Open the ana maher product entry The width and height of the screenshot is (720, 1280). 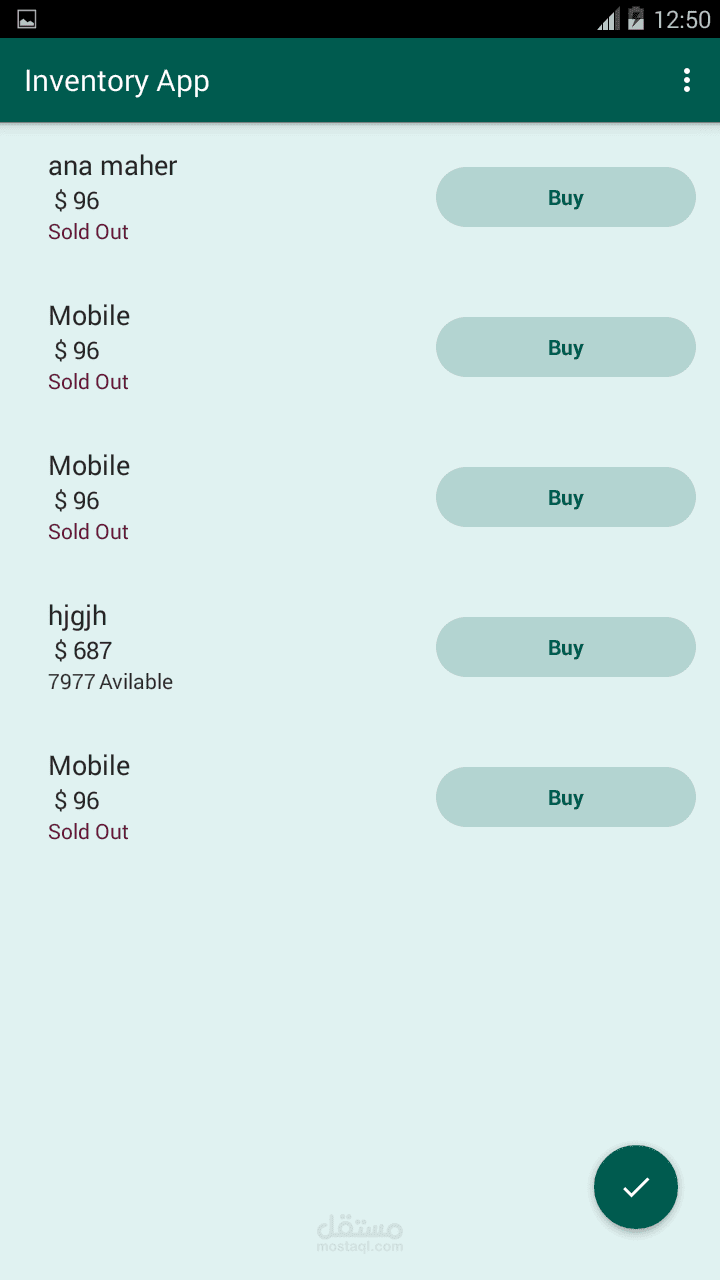[113, 166]
